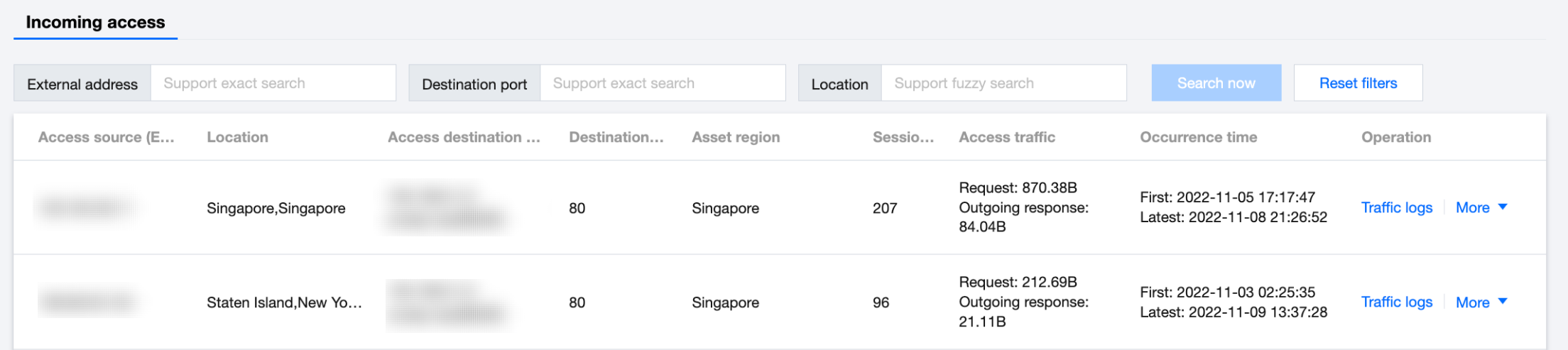
Task: Click the Occurrence time column header
Action: point(1198,138)
